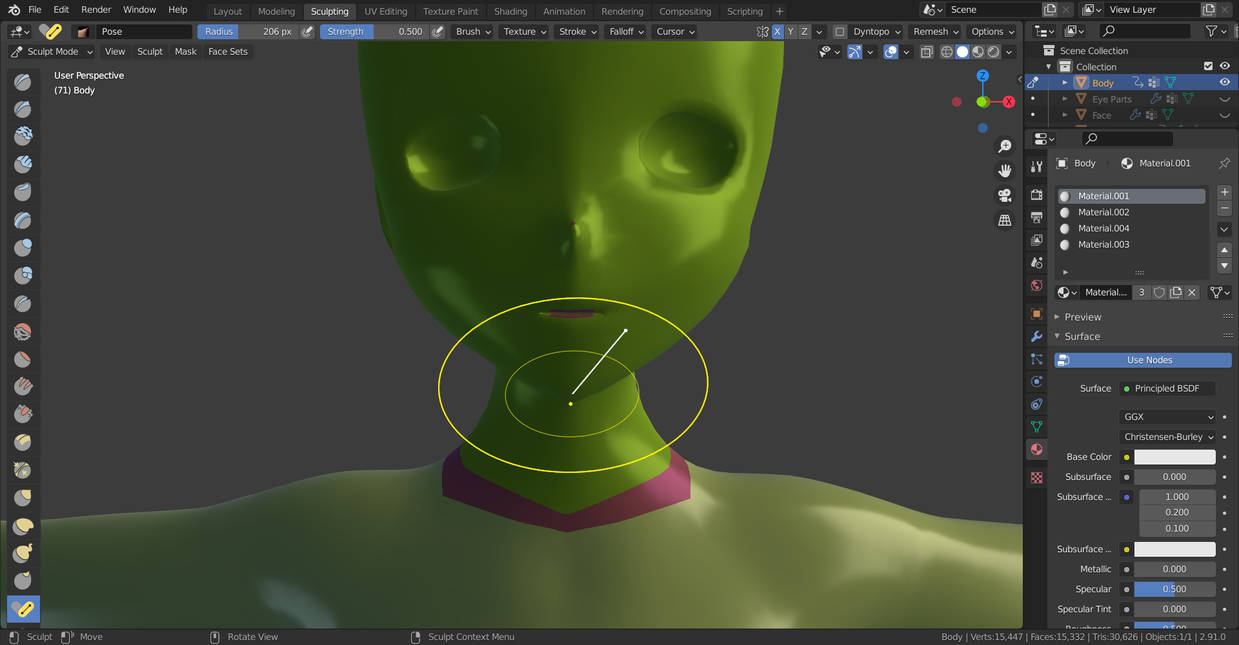Toggle X axis symmetry
Viewport: 1239px width, 645px height.
778,31
